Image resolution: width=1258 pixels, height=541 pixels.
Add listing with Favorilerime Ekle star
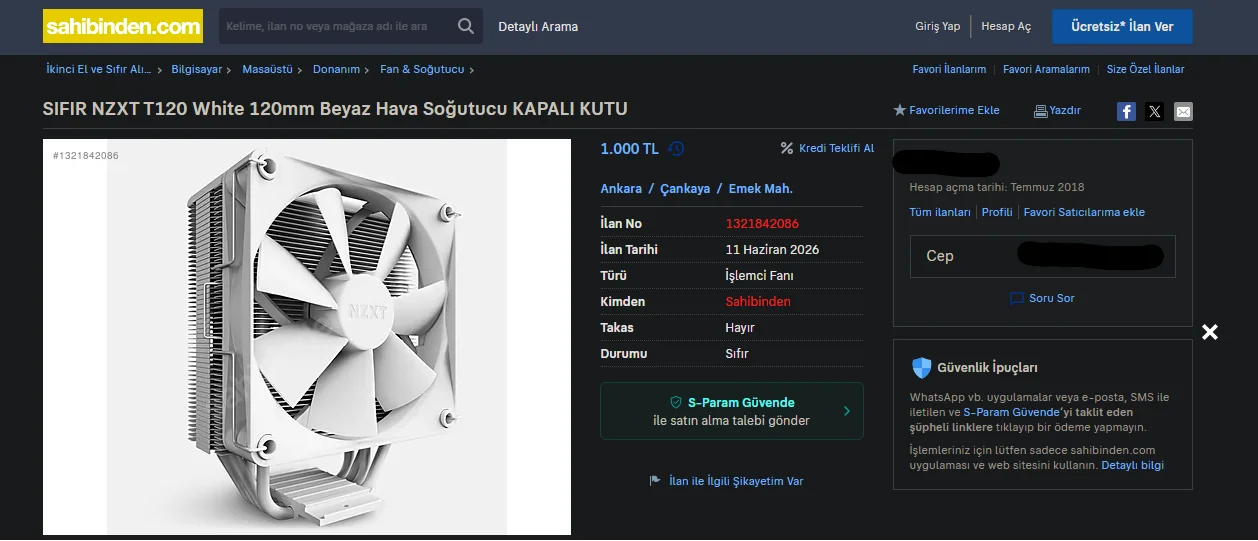tap(899, 110)
